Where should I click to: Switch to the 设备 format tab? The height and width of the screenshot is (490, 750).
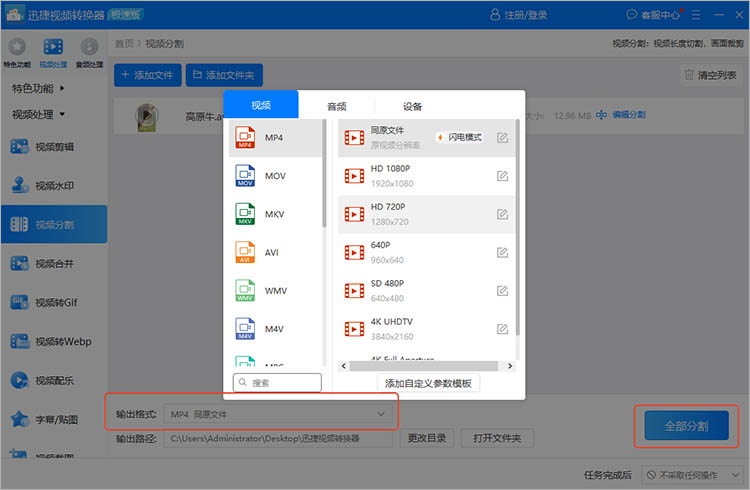pyautogui.click(x=412, y=106)
